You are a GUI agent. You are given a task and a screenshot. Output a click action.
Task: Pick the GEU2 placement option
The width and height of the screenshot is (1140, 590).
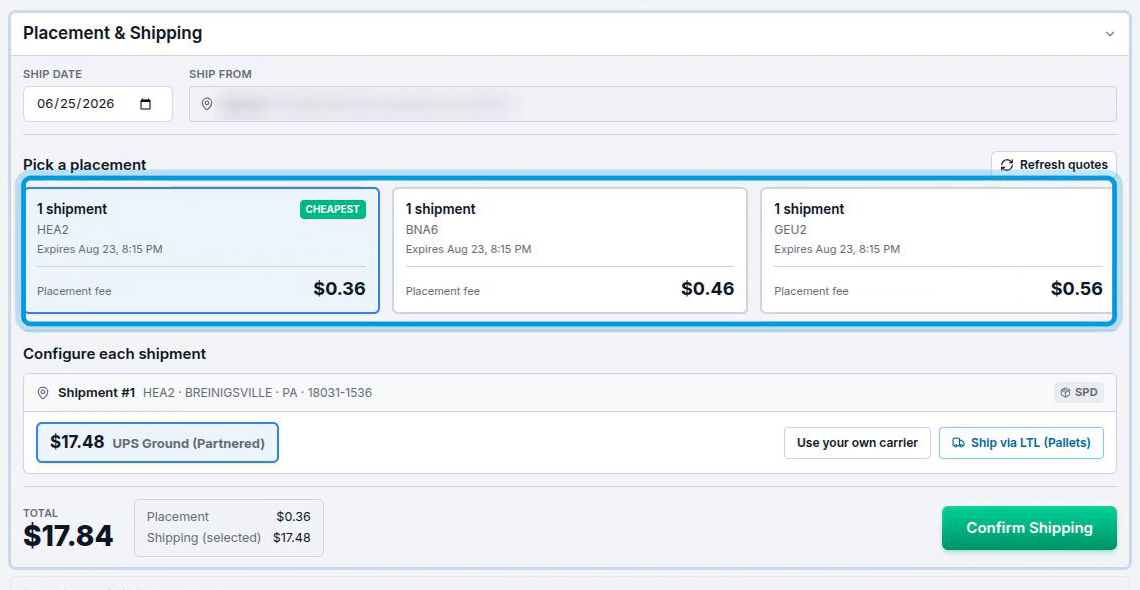(x=936, y=251)
